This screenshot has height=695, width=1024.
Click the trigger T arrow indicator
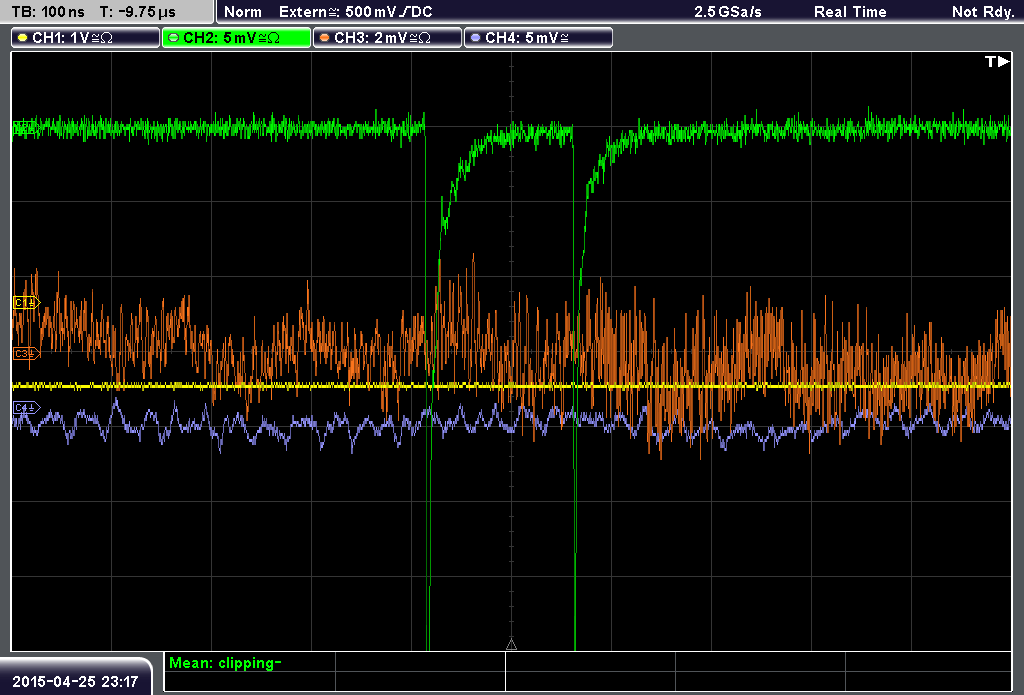coord(997,61)
